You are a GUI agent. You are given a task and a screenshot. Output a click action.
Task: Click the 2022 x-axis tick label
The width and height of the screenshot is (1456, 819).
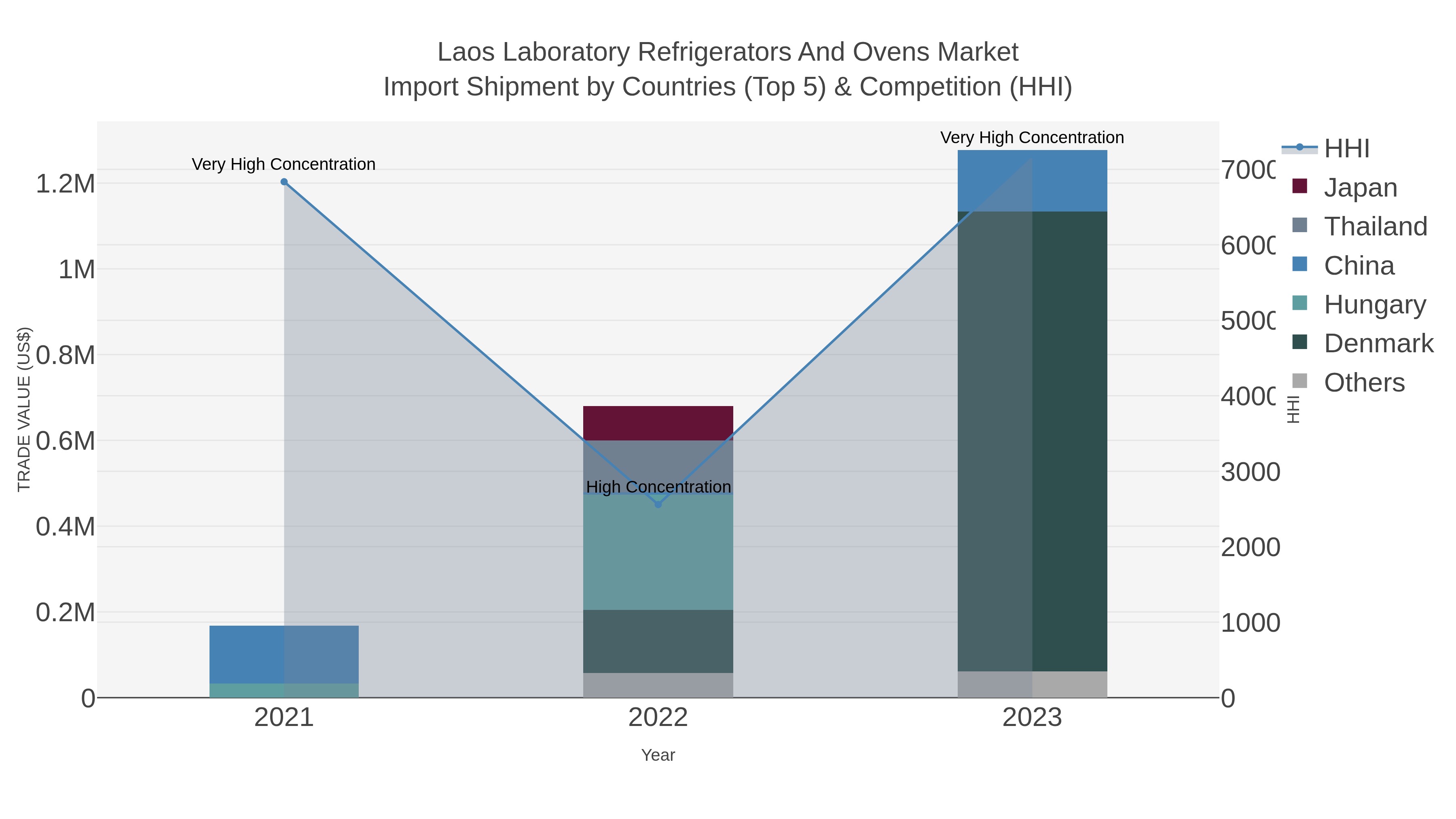tap(658, 717)
